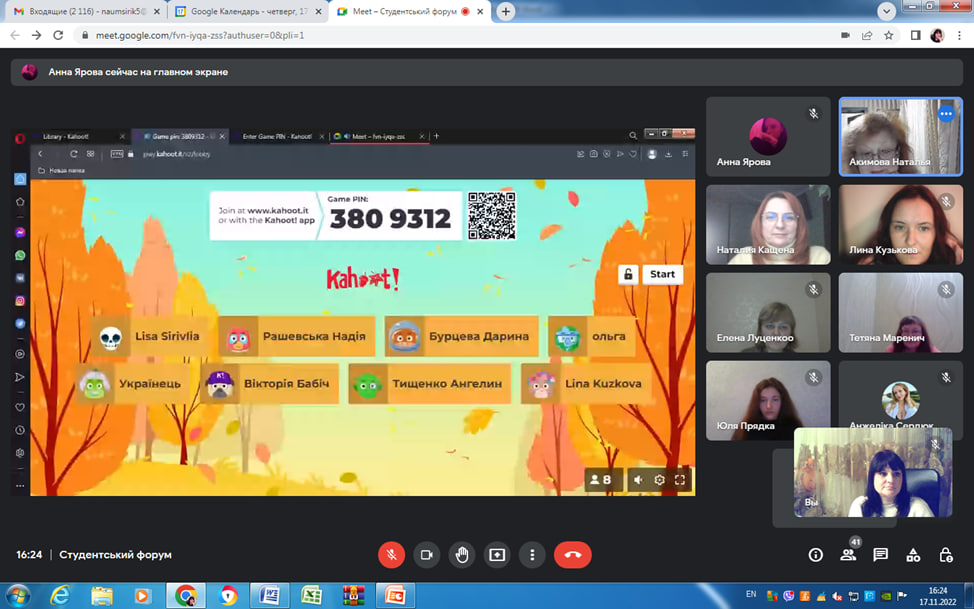The image size is (974, 609).
Task: Click the Present now screen share icon
Action: coord(496,554)
